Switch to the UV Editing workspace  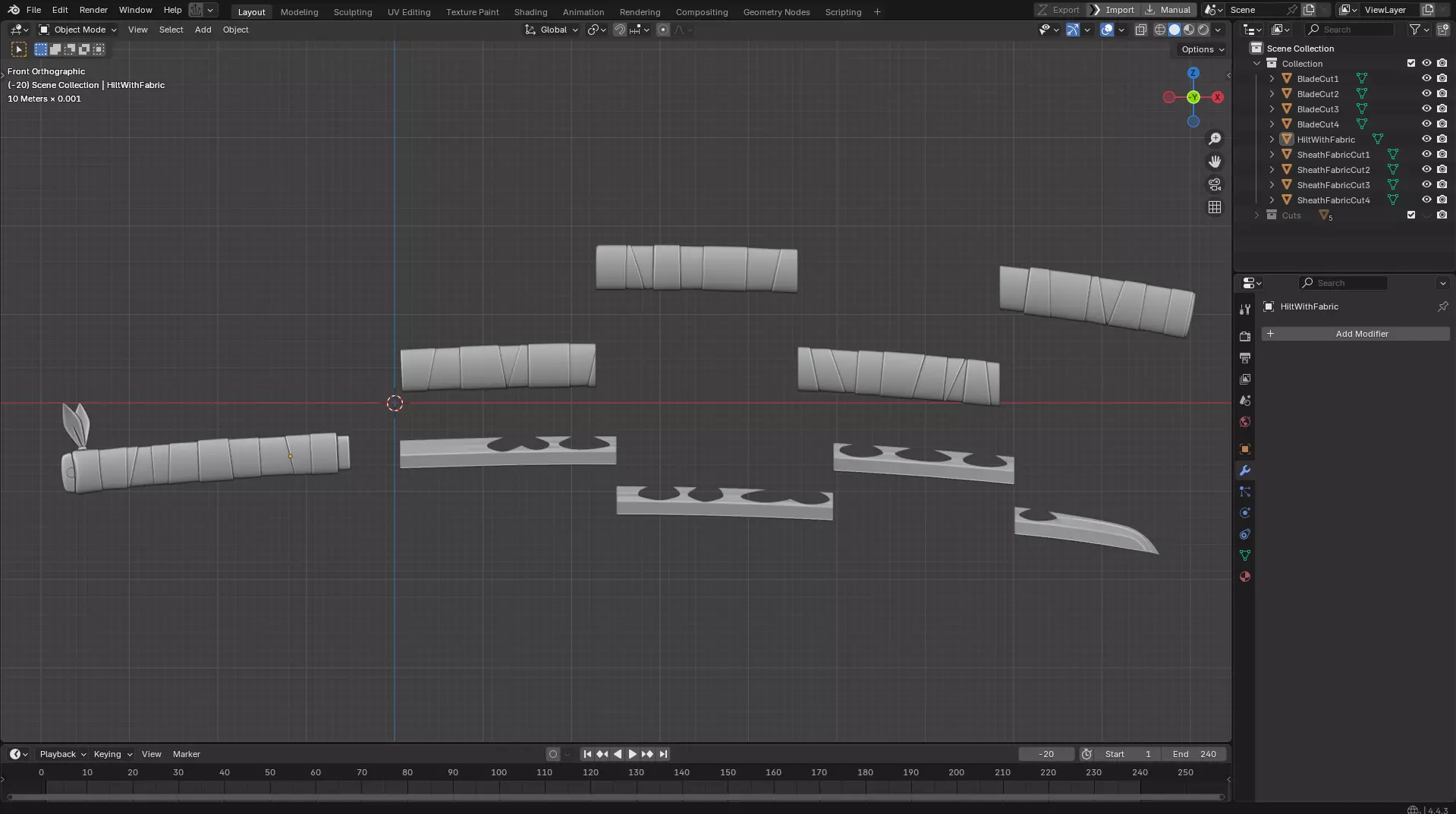point(408,11)
